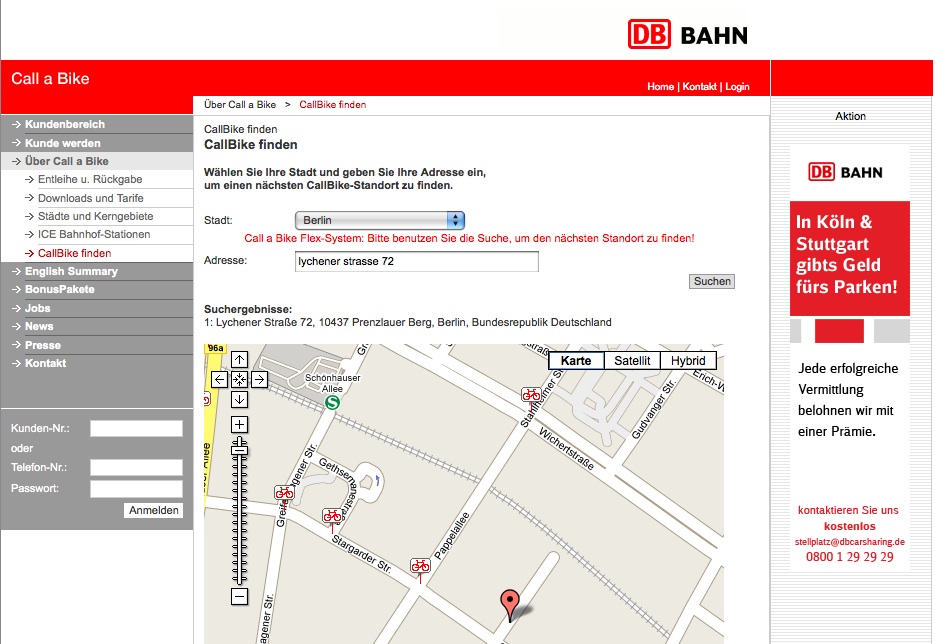Image resolution: width=949 pixels, height=644 pixels.
Task: Select Über Call a Bike menu item
Action: coord(97,161)
